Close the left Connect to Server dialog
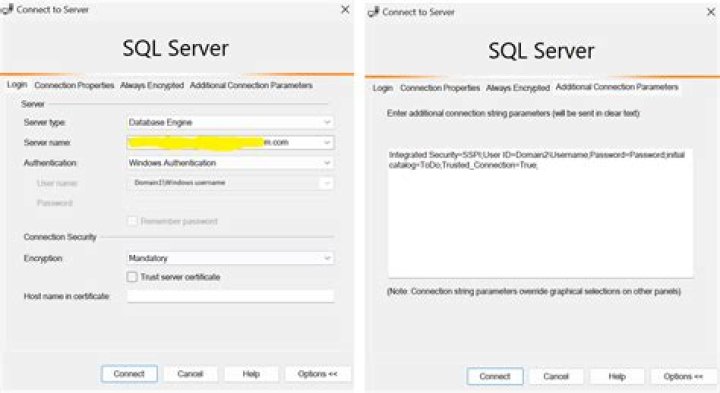This screenshot has height=393, width=720. click(345, 9)
